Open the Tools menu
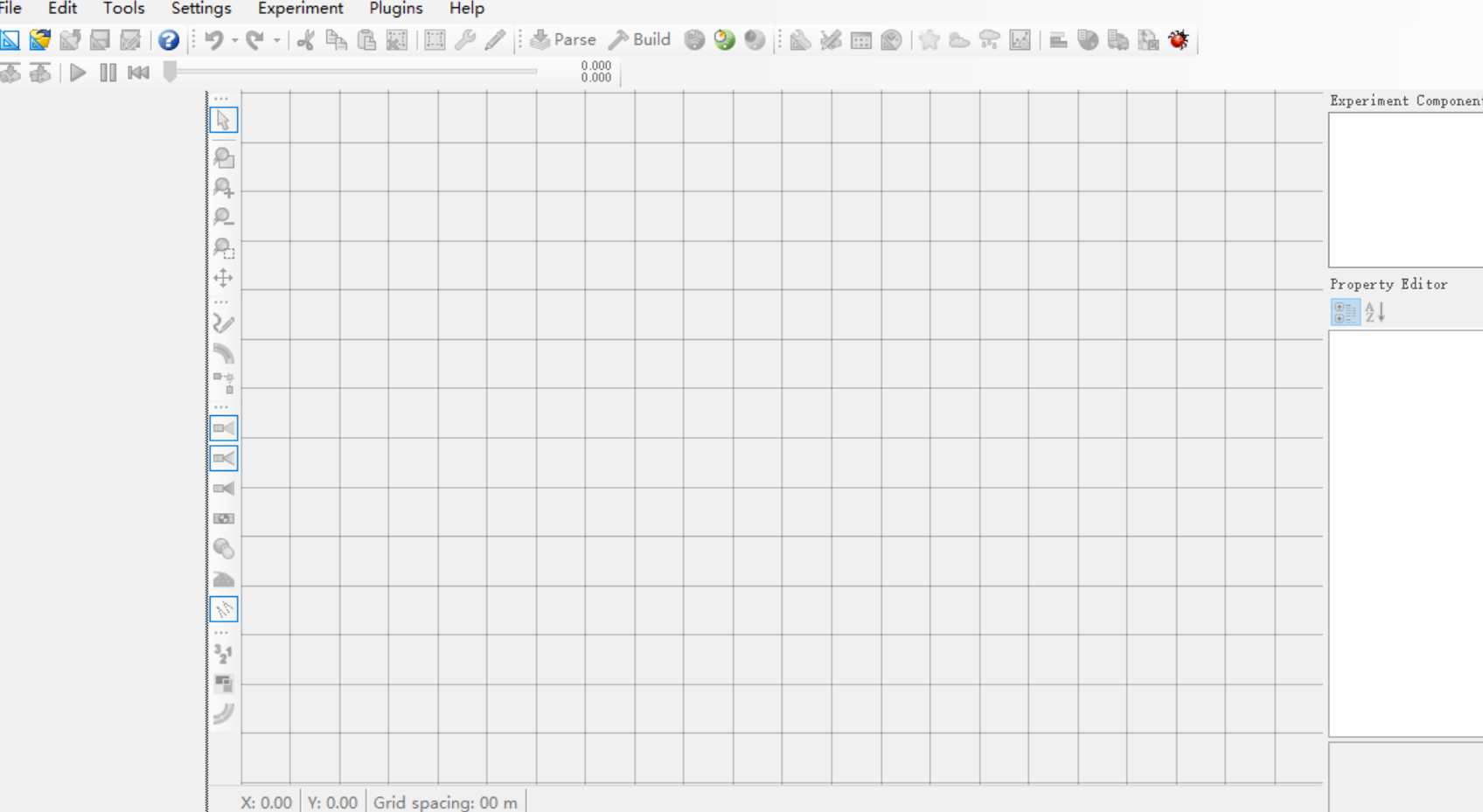The width and height of the screenshot is (1483, 812). coord(124,9)
